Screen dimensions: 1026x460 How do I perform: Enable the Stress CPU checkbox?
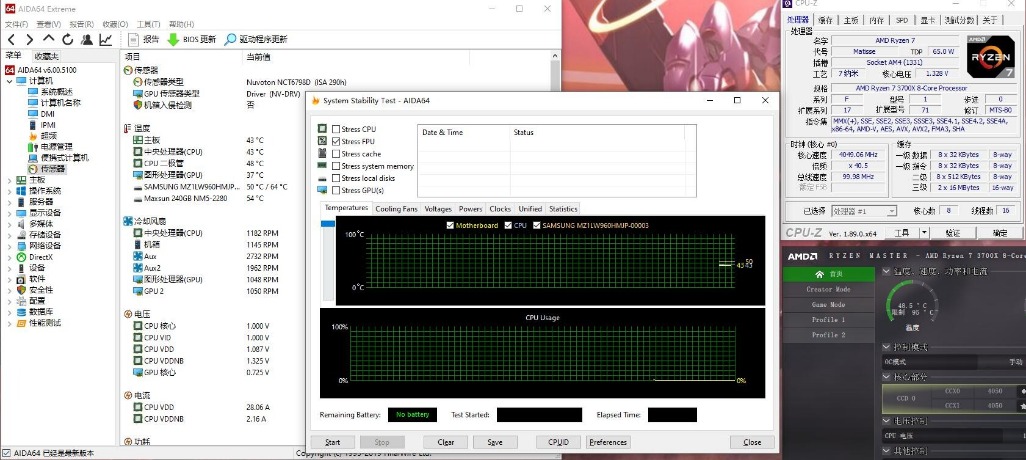pyautogui.click(x=336, y=130)
